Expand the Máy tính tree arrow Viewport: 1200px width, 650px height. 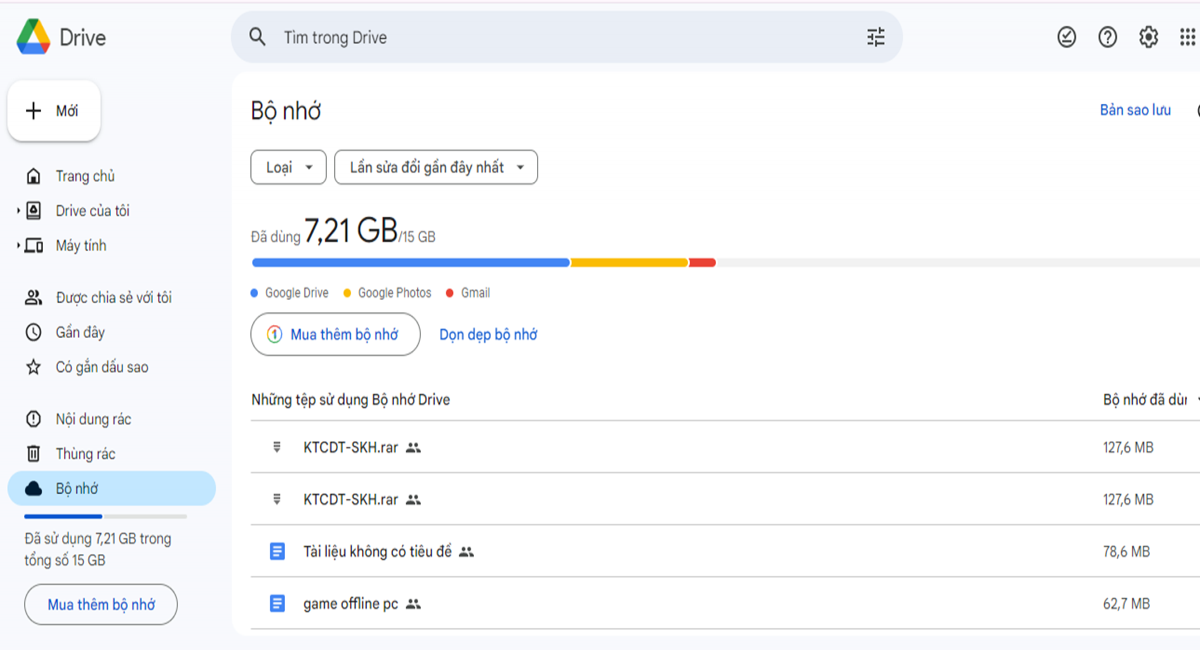[x=18, y=246]
